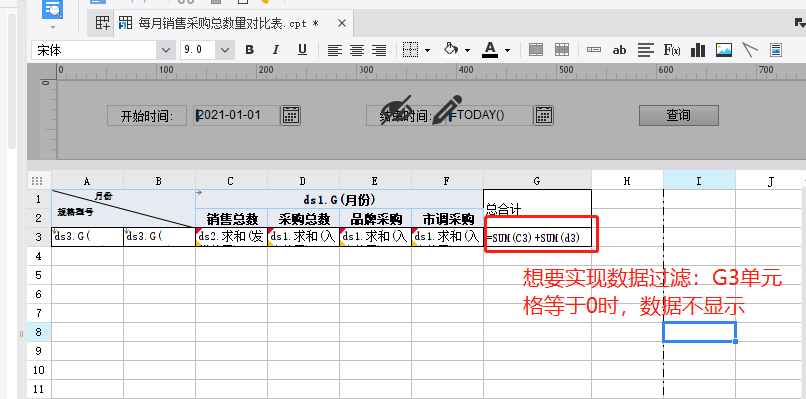Toggle bold formatting
This screenshot has width=806, height=399.
pyautogui.click(x=250, y=50)
